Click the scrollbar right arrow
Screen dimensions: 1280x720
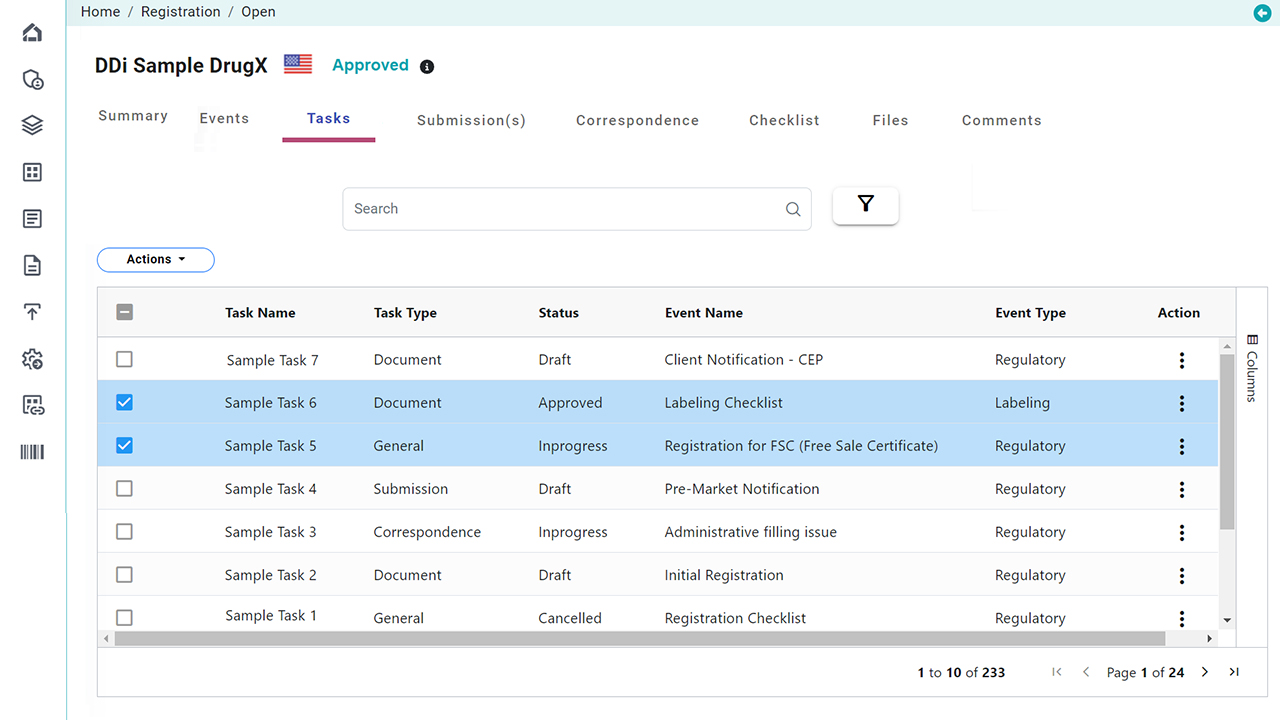[1210, 638]
